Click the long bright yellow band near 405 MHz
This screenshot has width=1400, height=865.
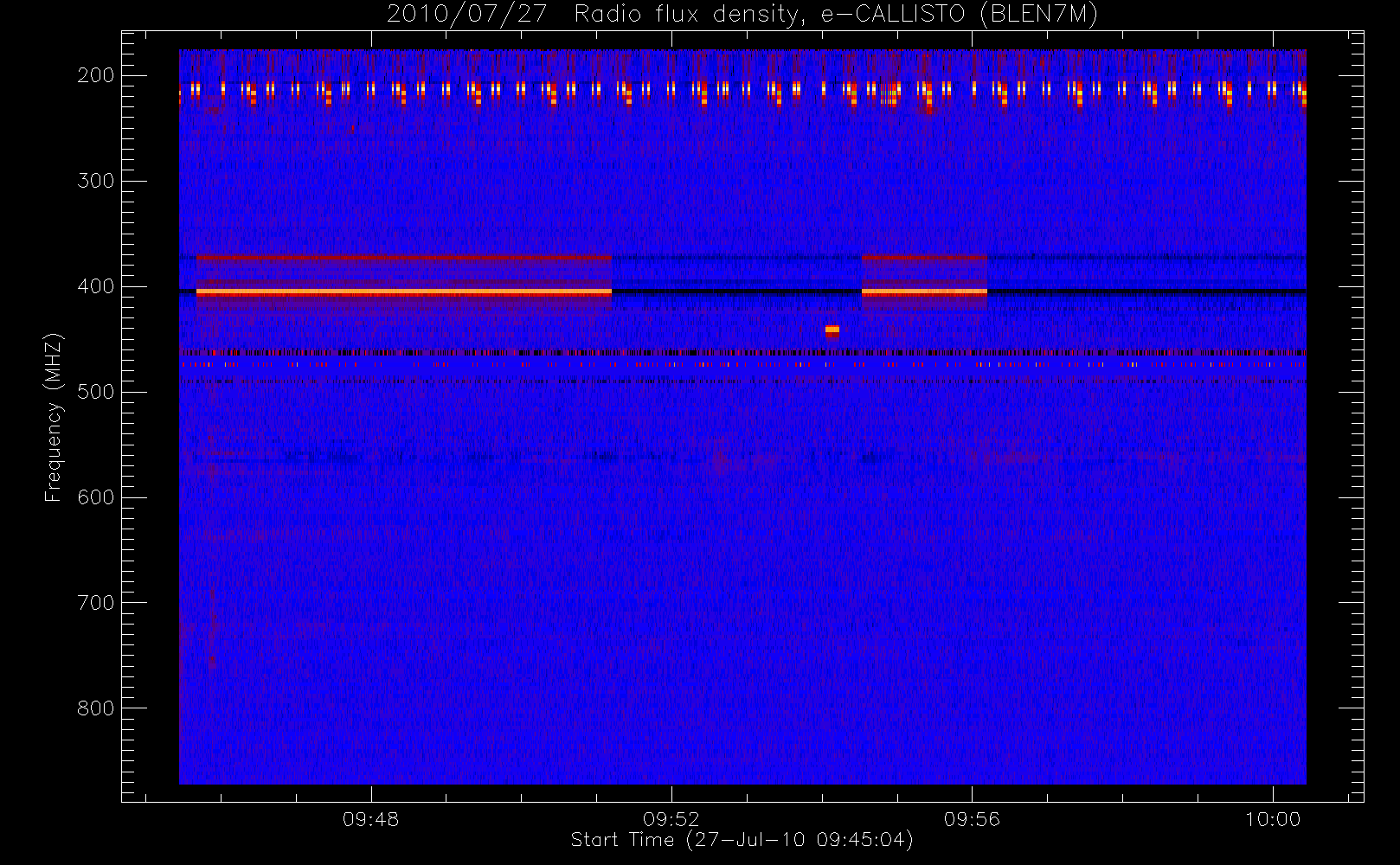pos(404,292)
